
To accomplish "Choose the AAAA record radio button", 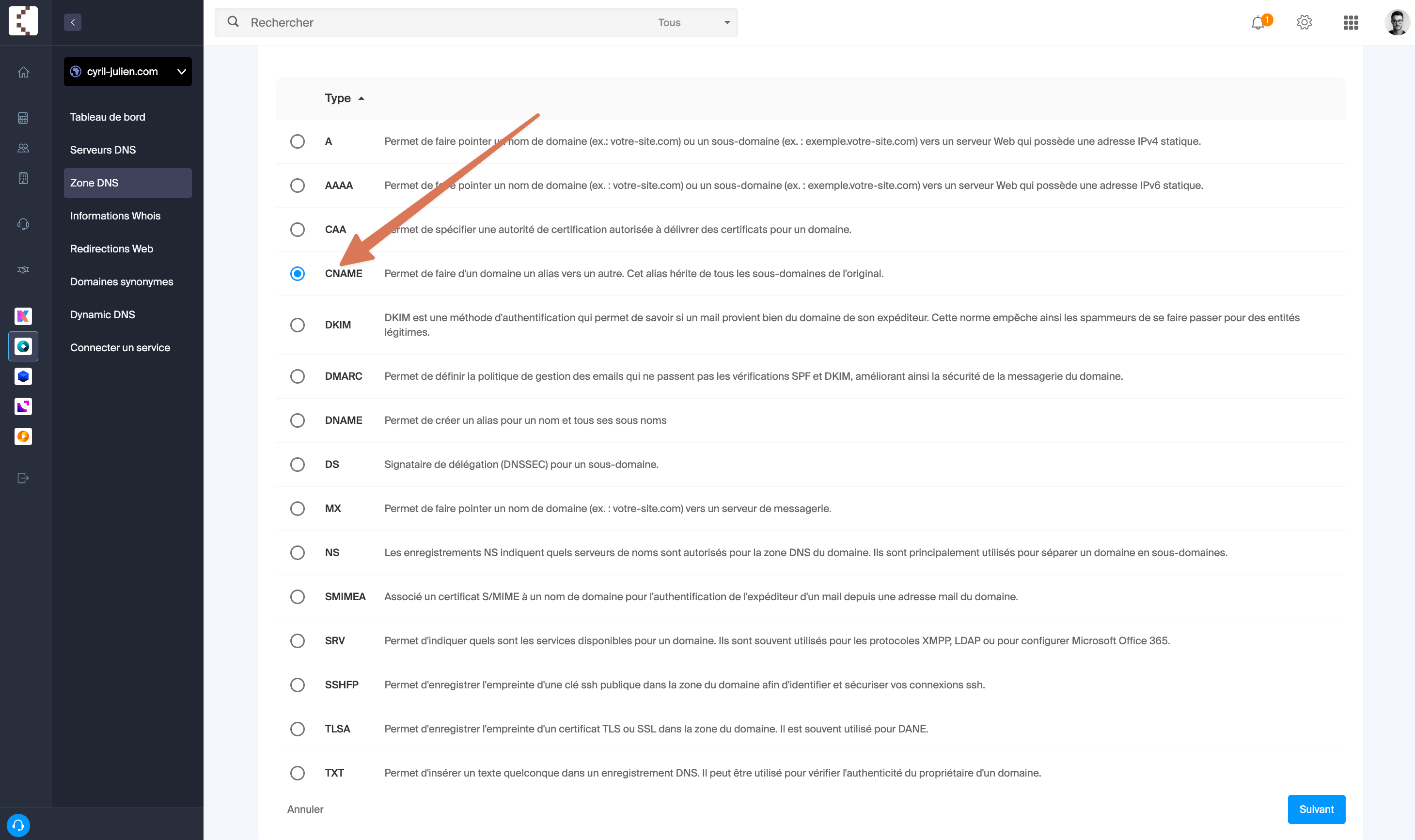I will [297, 186].
